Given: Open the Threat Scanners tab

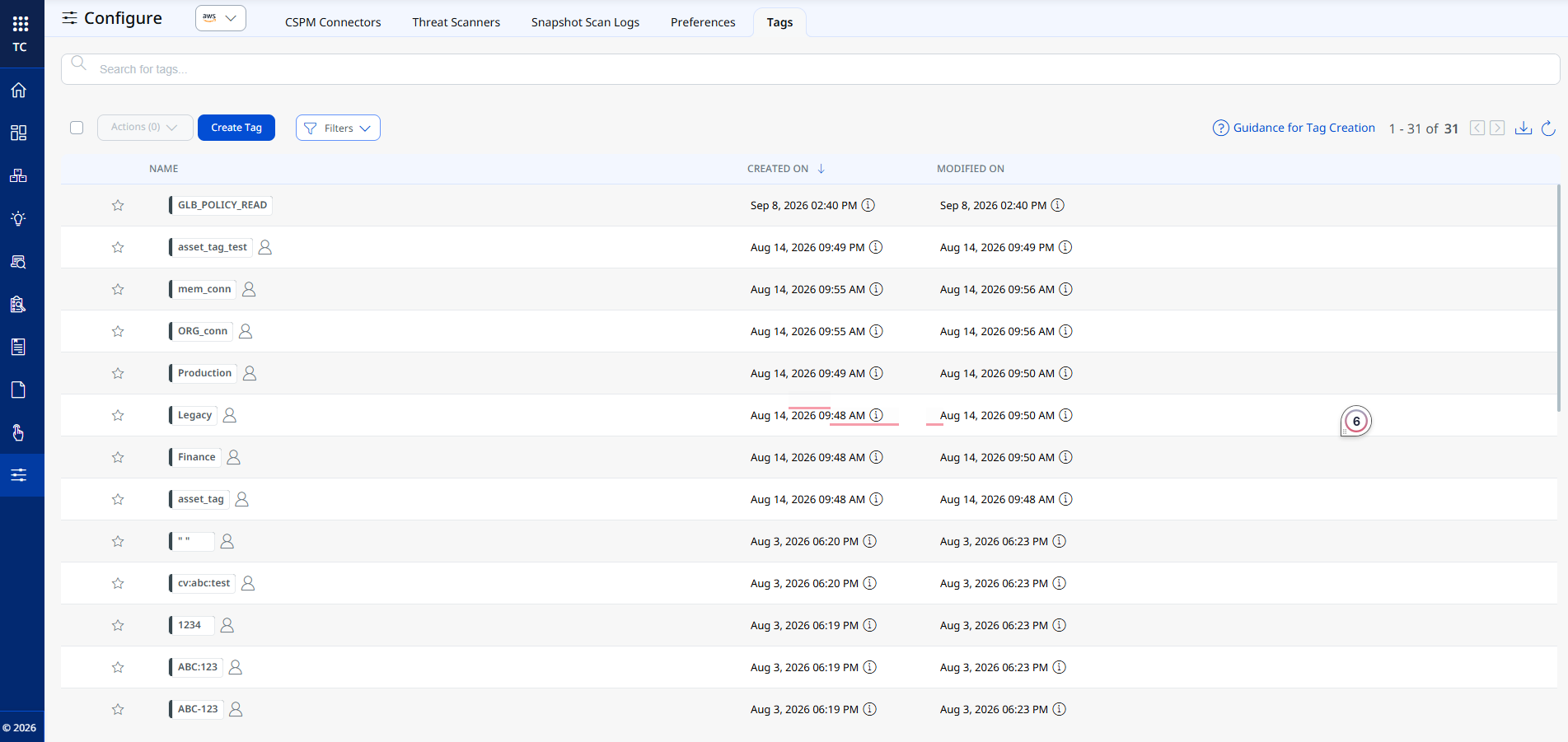Looking at the screenshot, I should 456,22.
